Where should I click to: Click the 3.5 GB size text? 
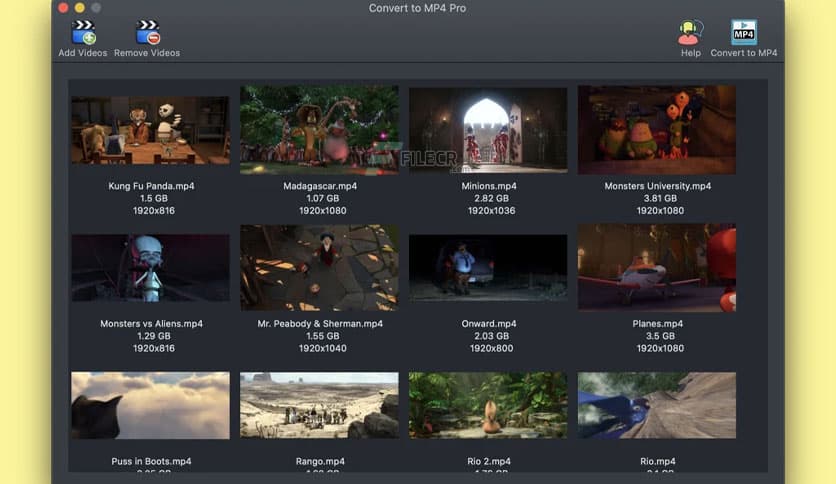(x=660, y=336)
